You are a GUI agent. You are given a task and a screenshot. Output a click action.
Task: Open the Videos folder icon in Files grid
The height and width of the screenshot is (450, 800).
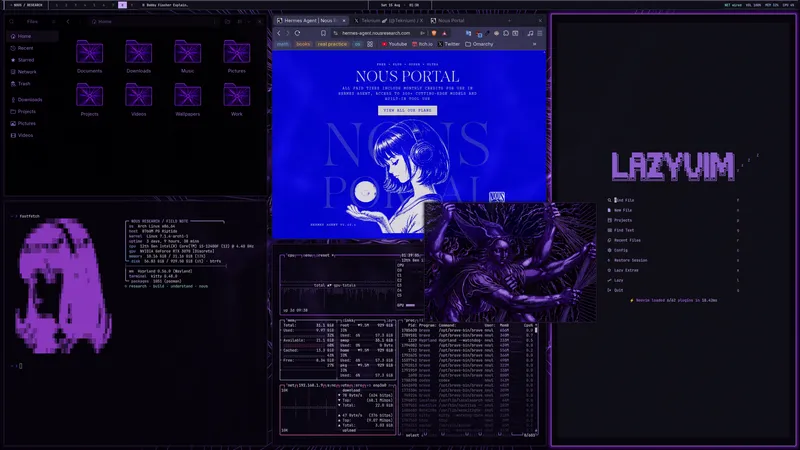pyautogui.click(x=138, y=99)
